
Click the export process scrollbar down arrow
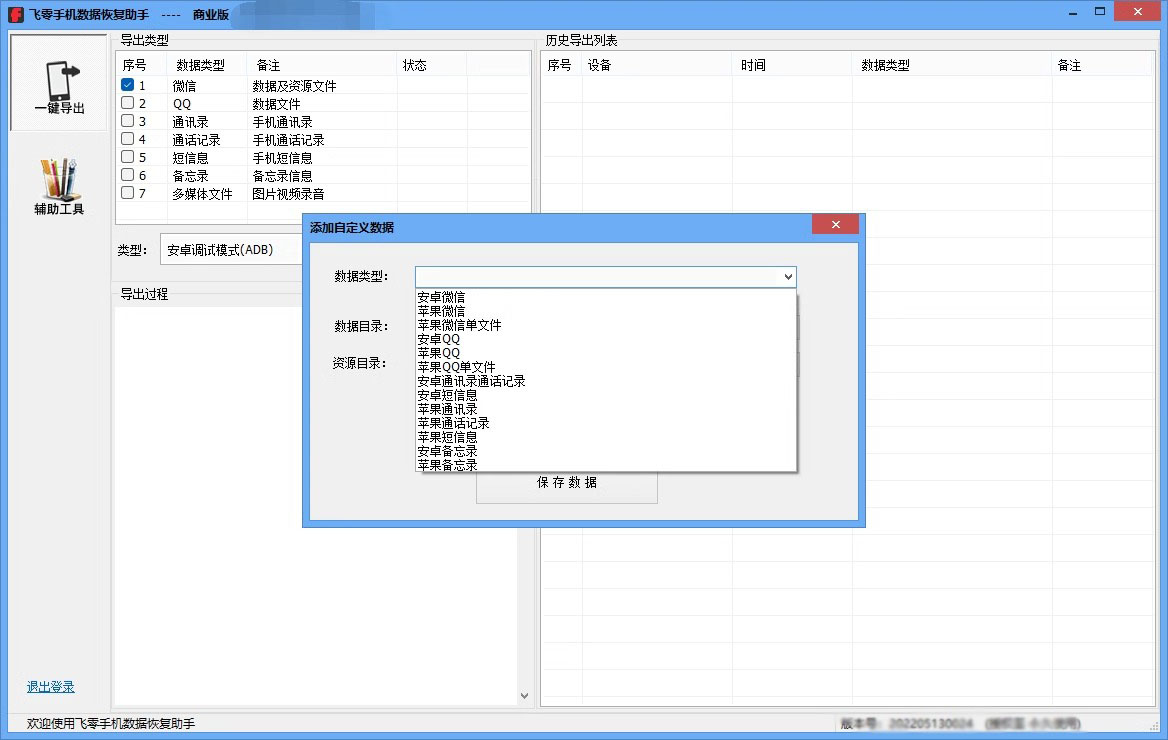pyautogui.click(x=524, y=696)
